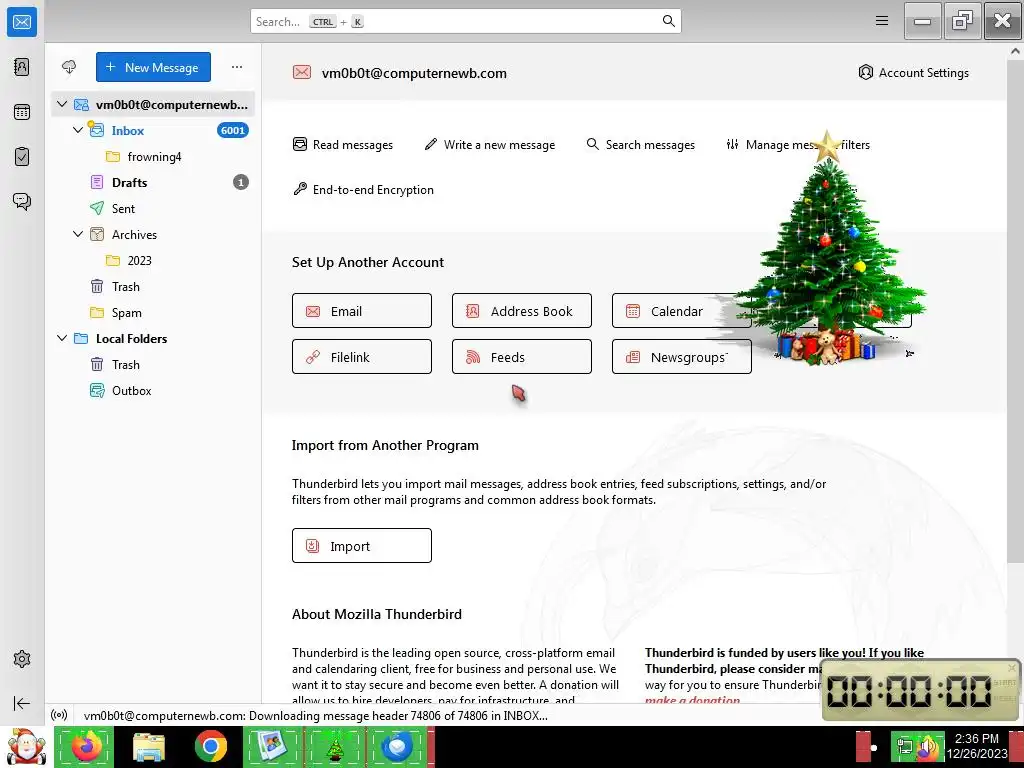Open Account Settings
The image size is (1024, 768).
[x=914, y=72]
